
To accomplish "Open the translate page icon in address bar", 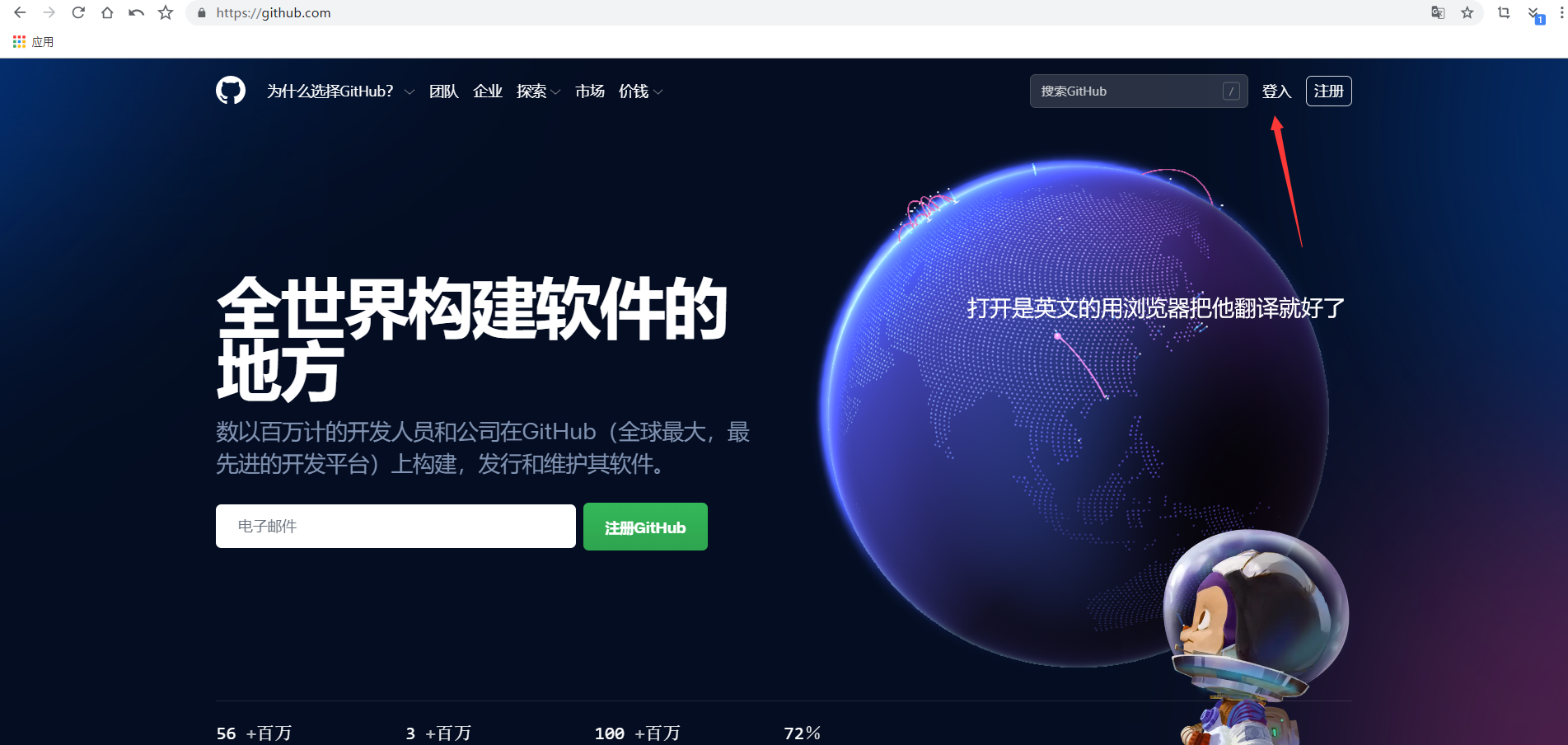I will coord(1438,13).
